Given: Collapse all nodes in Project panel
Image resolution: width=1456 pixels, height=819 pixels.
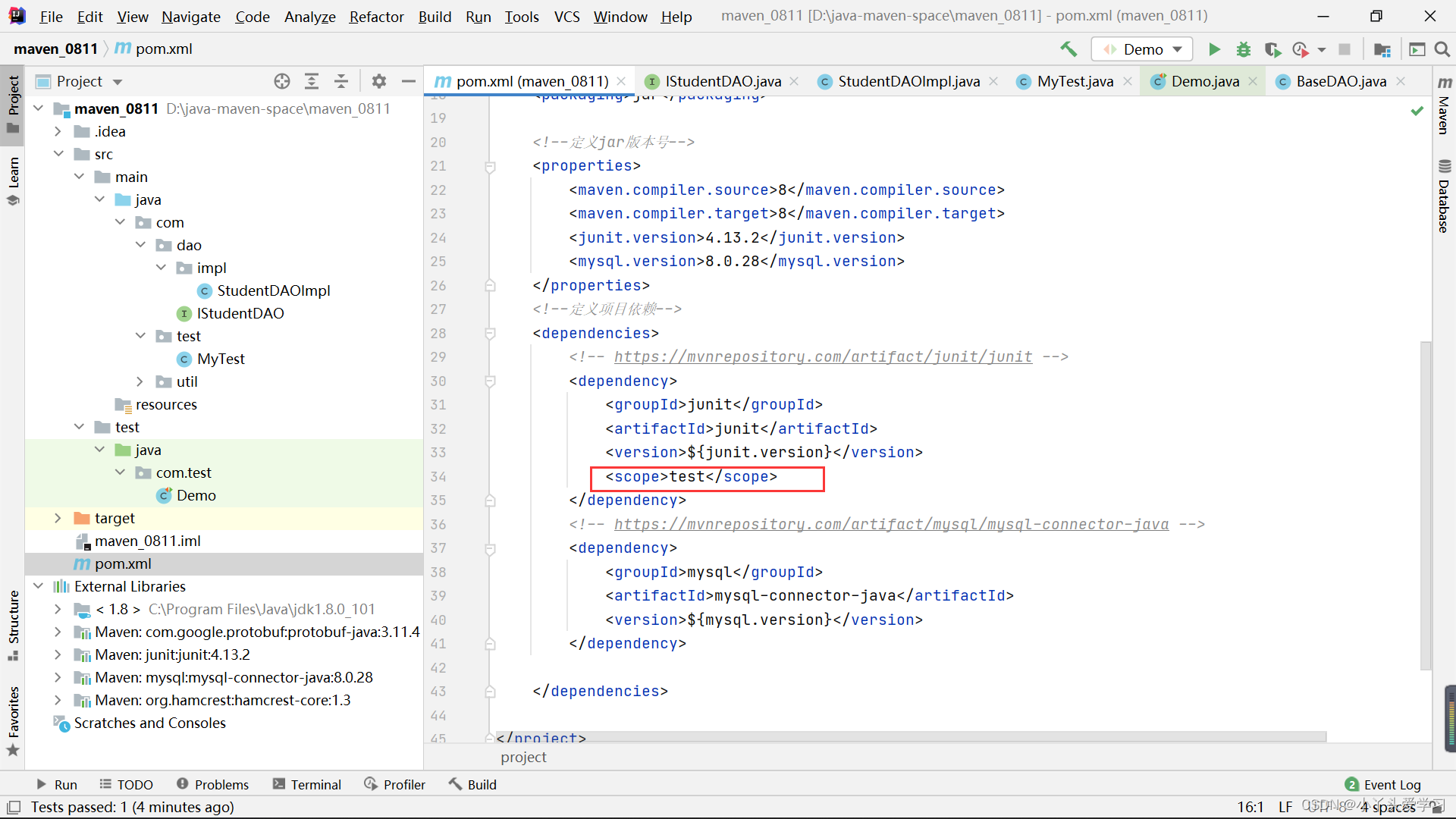Looking at the screenshot, I should [x=341, y=81].
